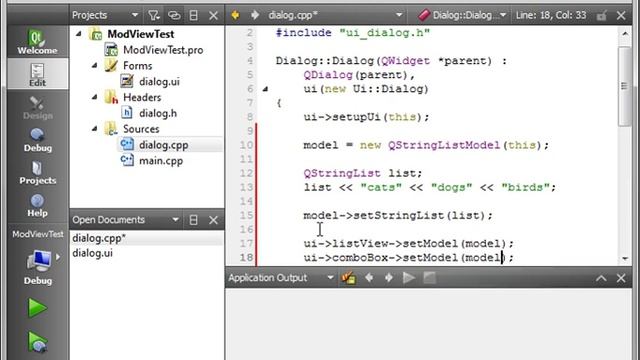Go forward with the gray arrow
Screen dimensions: 640x360
coord(255,15)
